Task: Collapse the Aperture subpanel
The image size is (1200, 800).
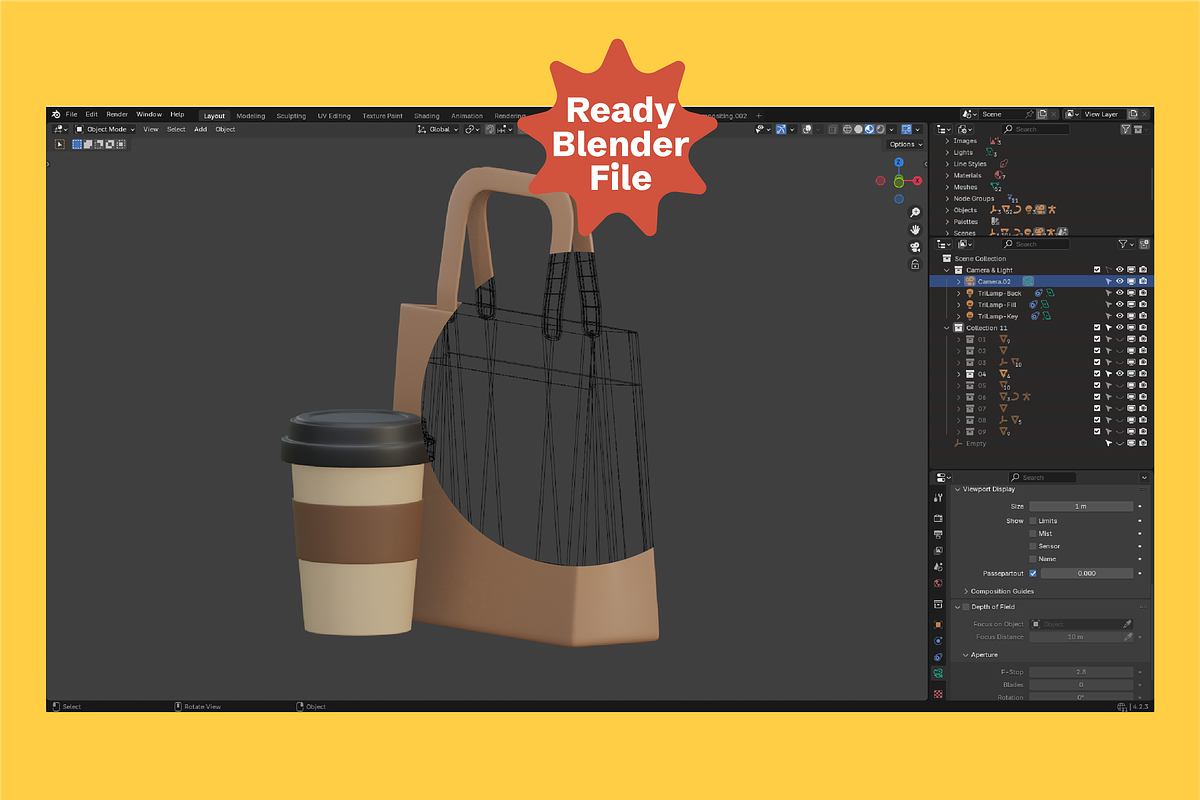Action: (966, 655)
